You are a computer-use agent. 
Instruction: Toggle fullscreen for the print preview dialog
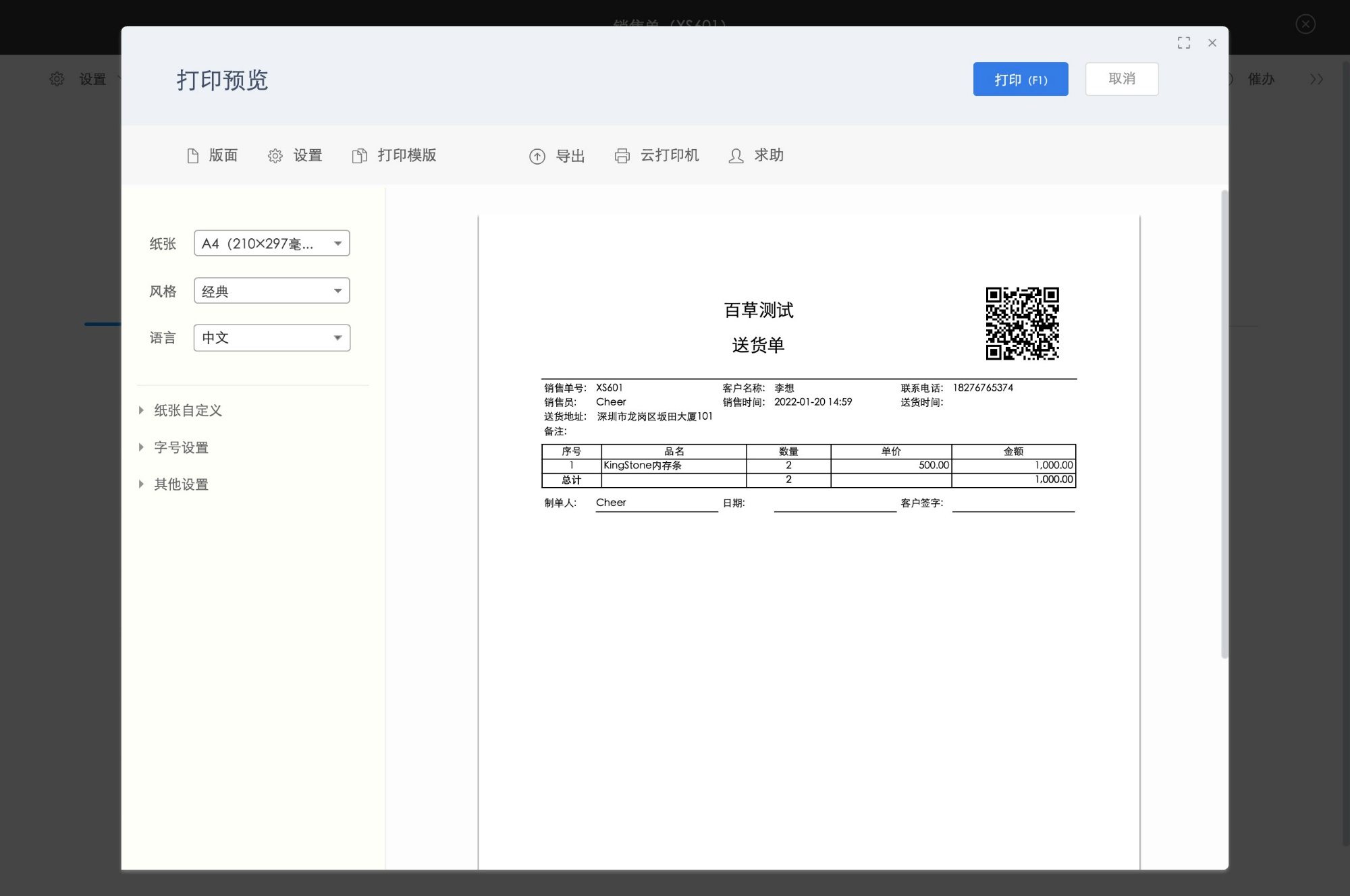(1184, 43)
